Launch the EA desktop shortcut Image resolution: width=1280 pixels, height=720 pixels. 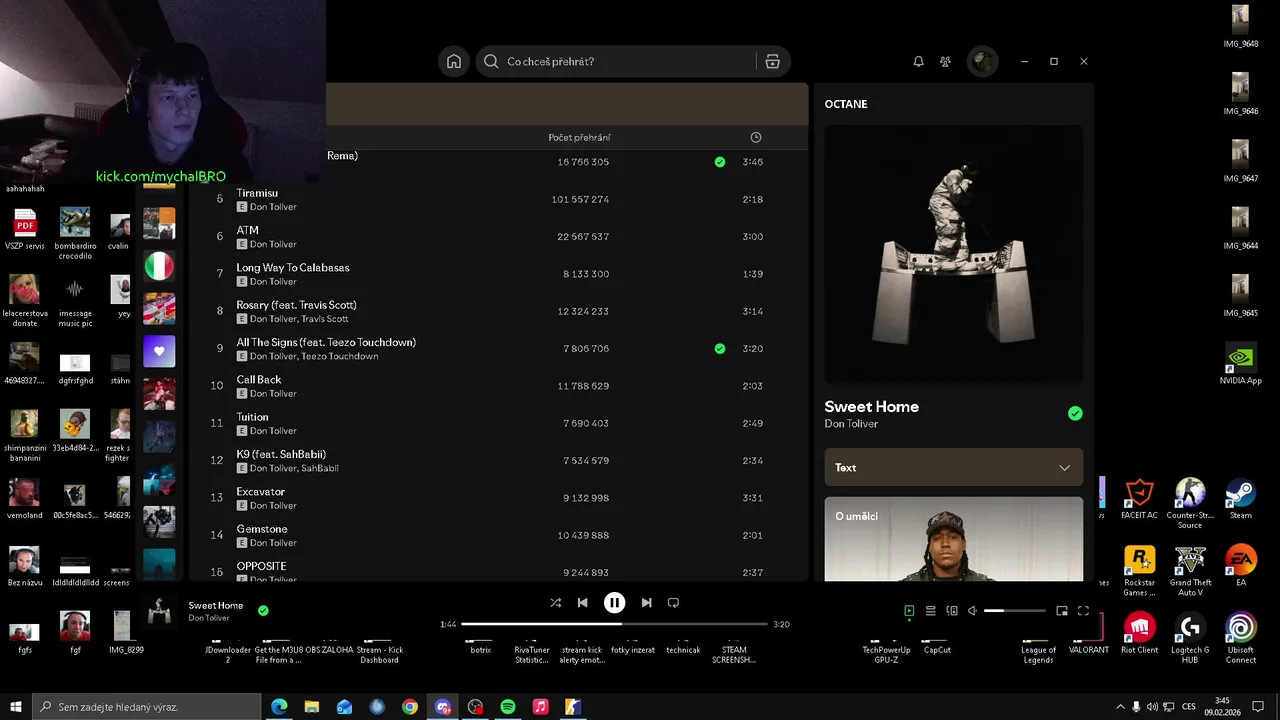(x=1241, y=565)
